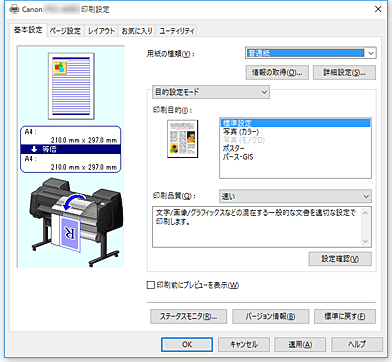Click the first A4 paper size line

[70, 136]
